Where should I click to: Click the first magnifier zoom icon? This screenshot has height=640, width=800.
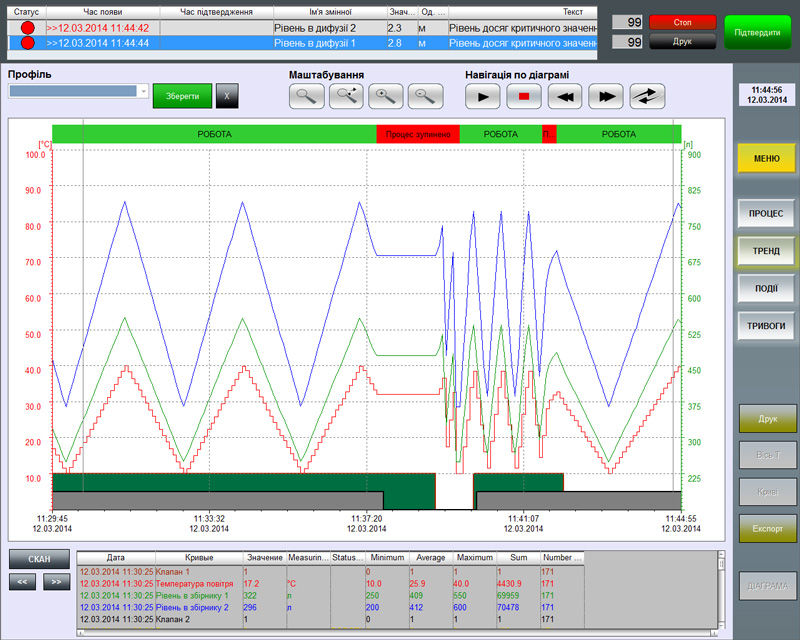(308, 96)
